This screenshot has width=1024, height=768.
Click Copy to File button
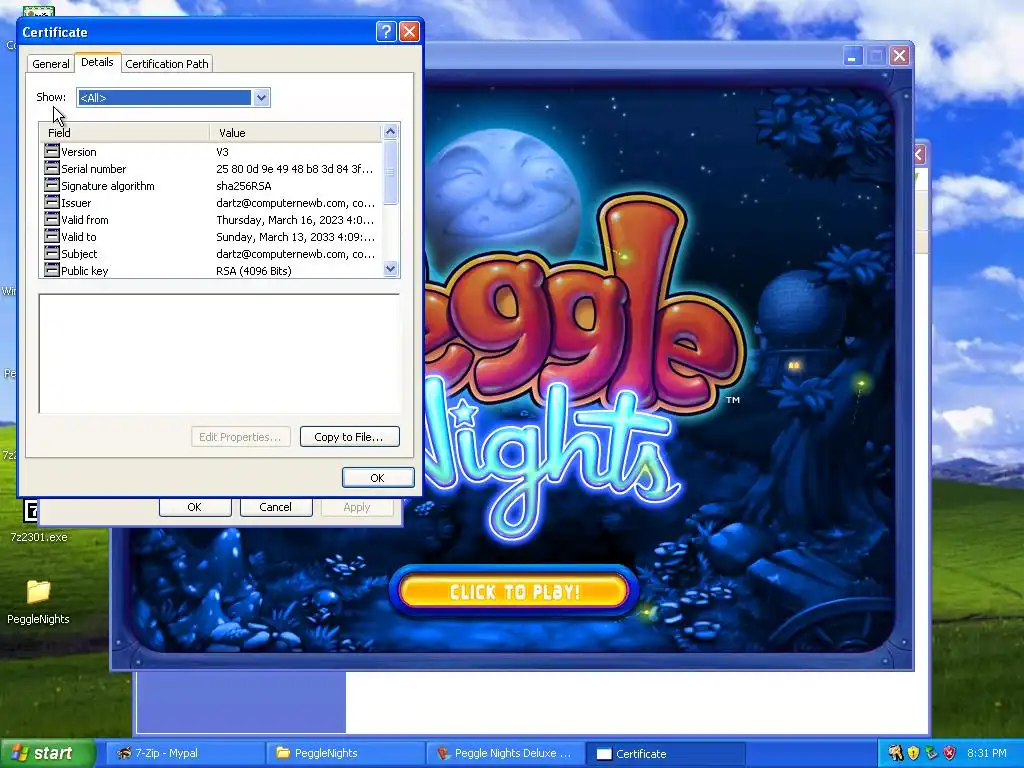click(349, 437)
